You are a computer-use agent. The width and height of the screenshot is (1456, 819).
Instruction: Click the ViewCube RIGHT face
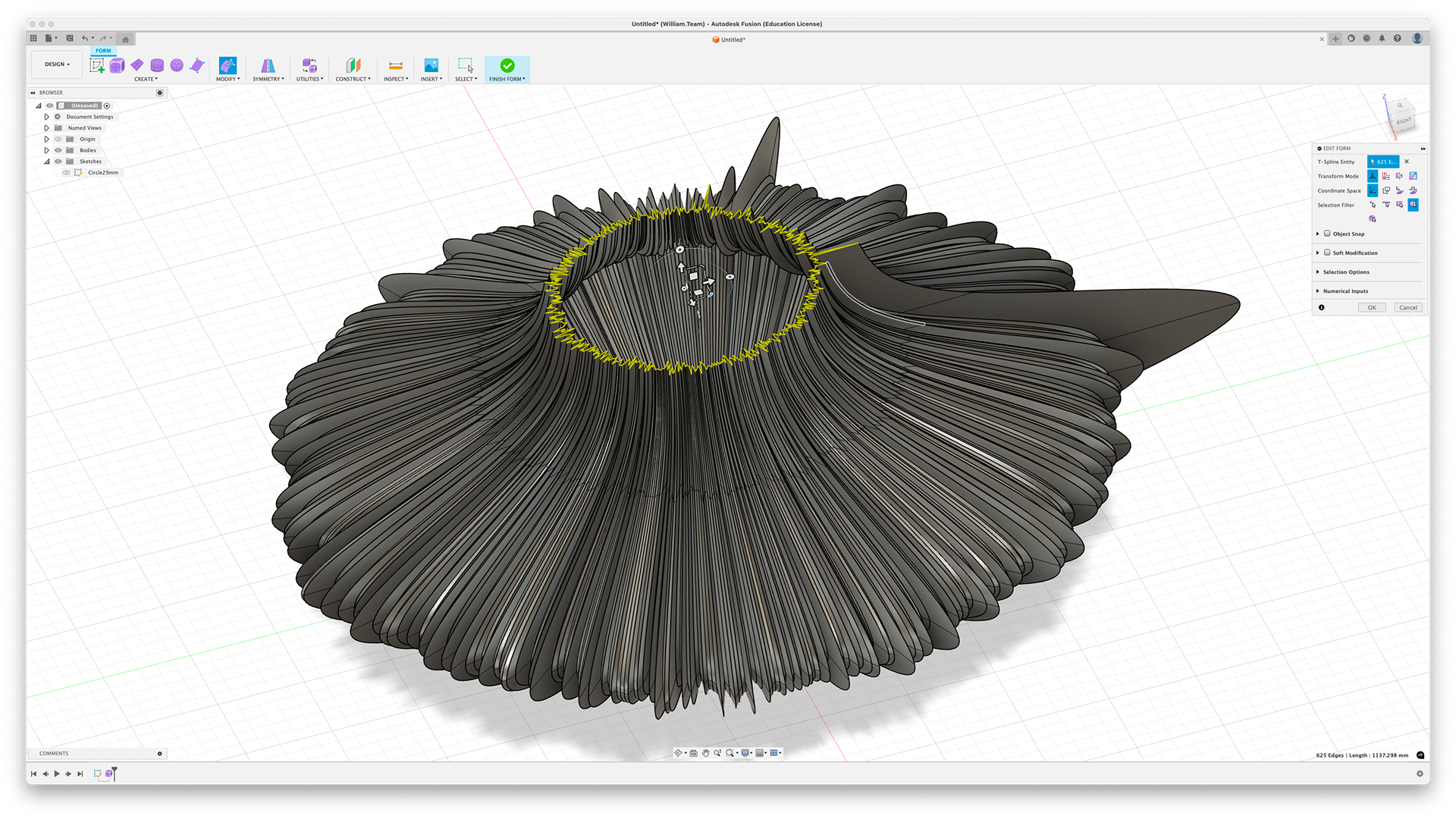pos(1403,121)
